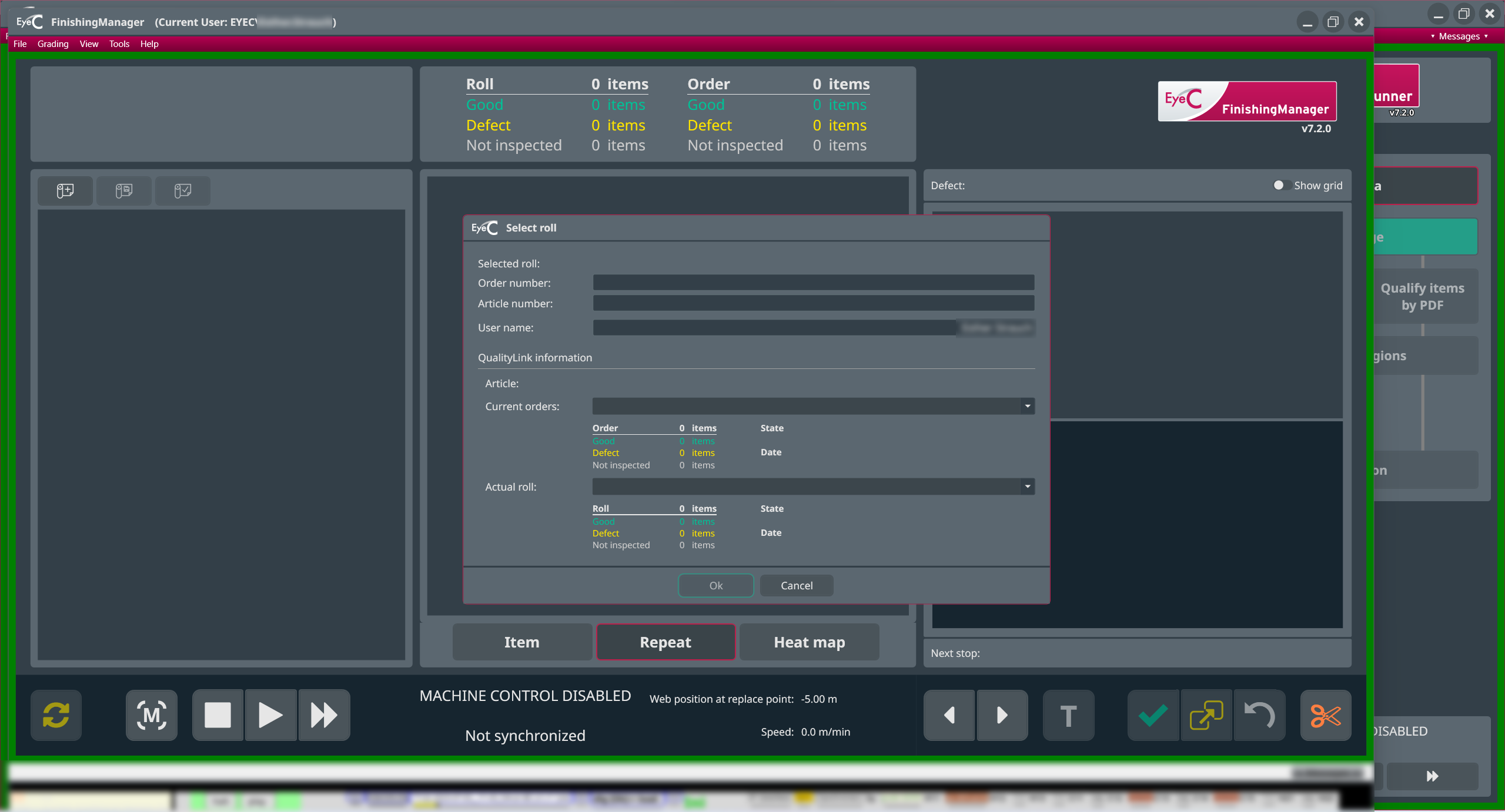Click the Not synchronized status text

pyautogui.click(x=525, y=736)
